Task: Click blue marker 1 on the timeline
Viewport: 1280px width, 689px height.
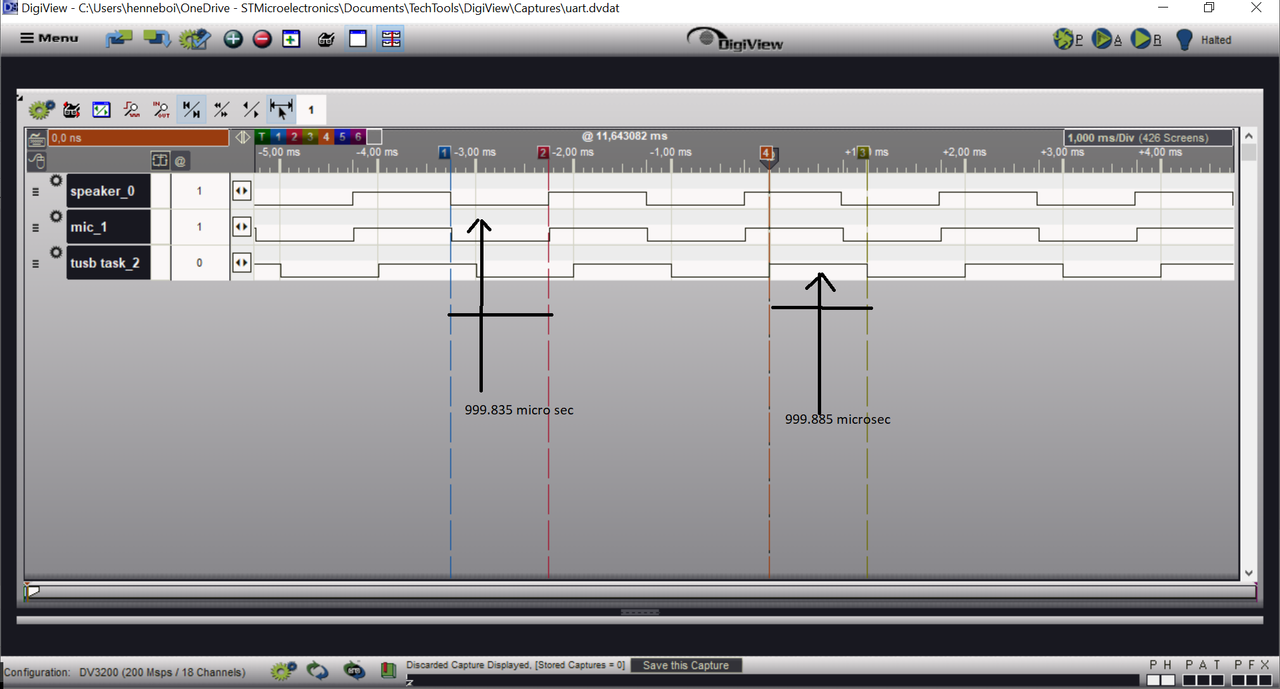Action: [445, 153]
